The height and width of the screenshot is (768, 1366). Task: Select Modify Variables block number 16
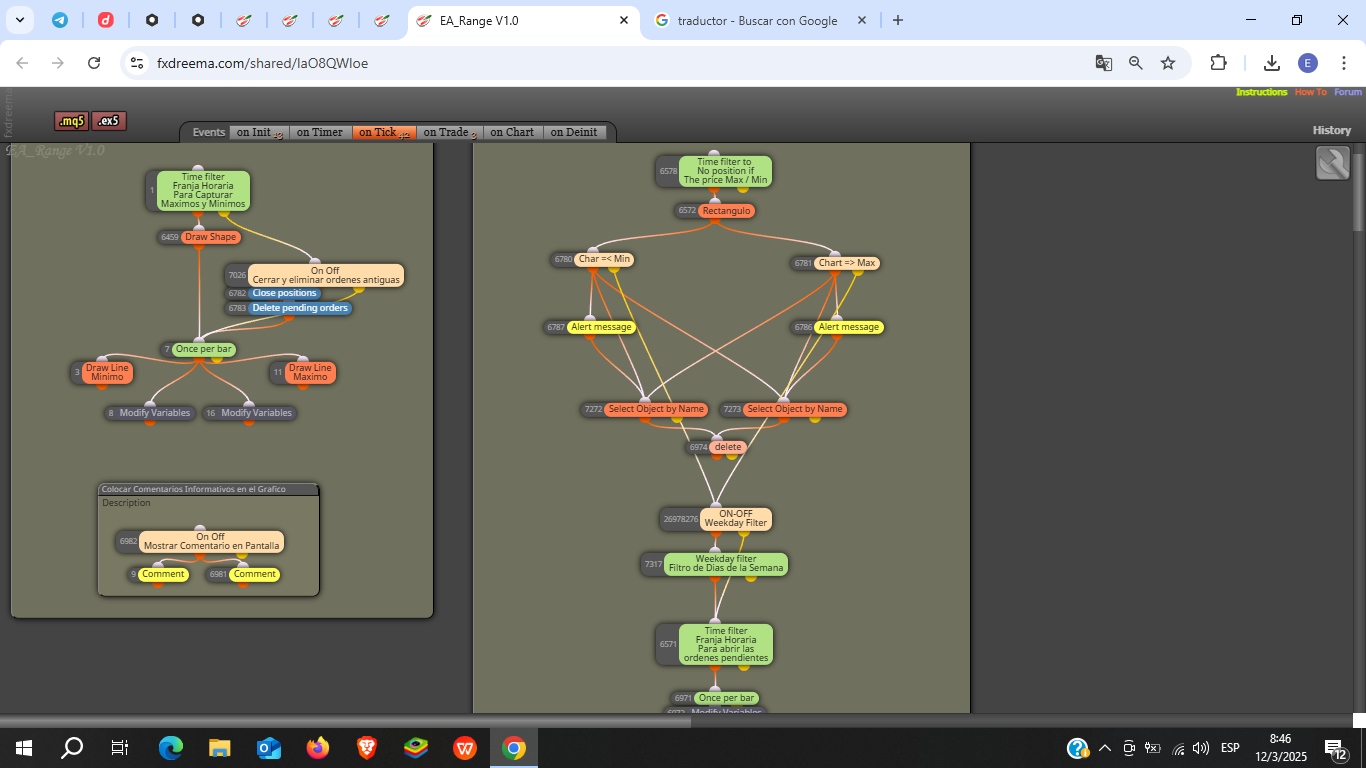click(x=256, y=413)
